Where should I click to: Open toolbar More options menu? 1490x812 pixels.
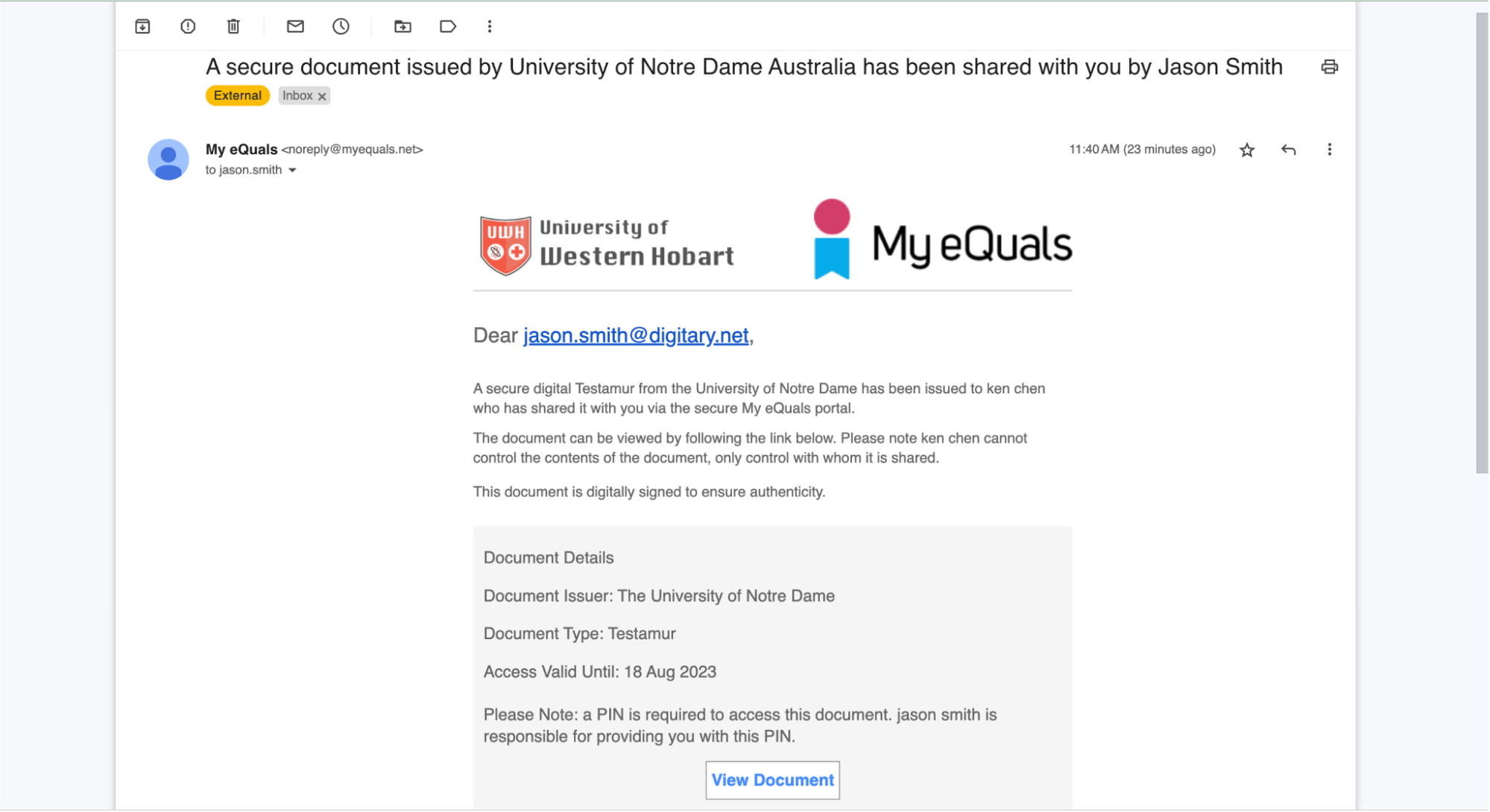490,27
